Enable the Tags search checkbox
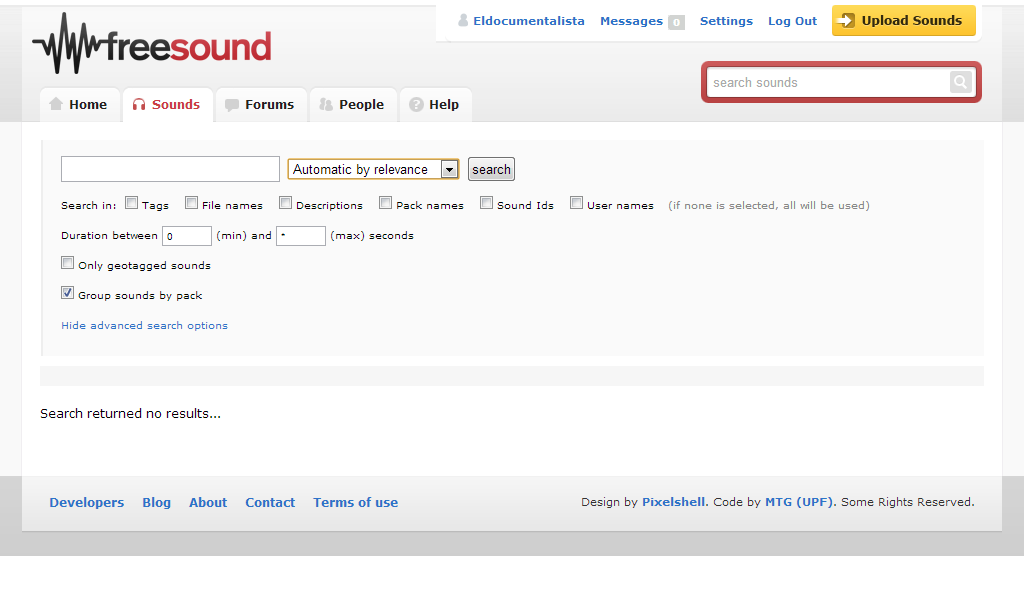The image size is (1024, 600). pos(132,203)
